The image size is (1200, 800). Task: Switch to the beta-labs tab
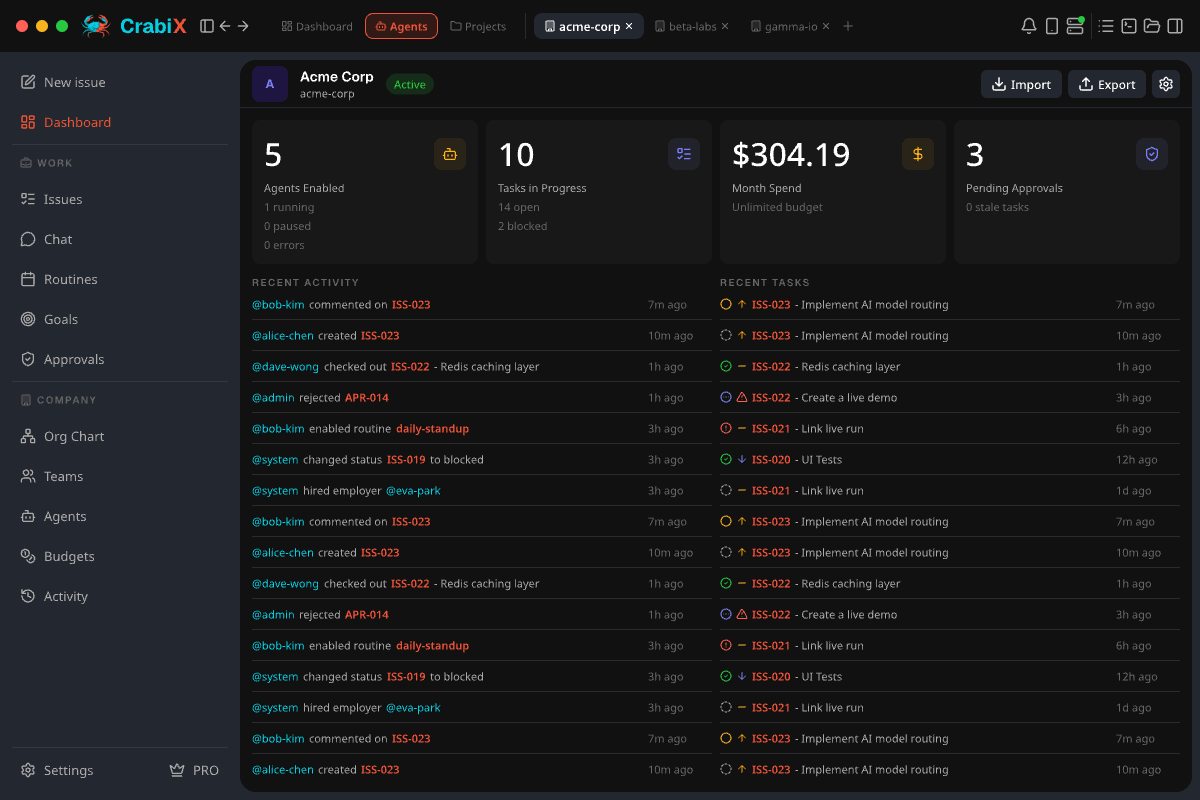pyautogui.click(x=691, y=26)
